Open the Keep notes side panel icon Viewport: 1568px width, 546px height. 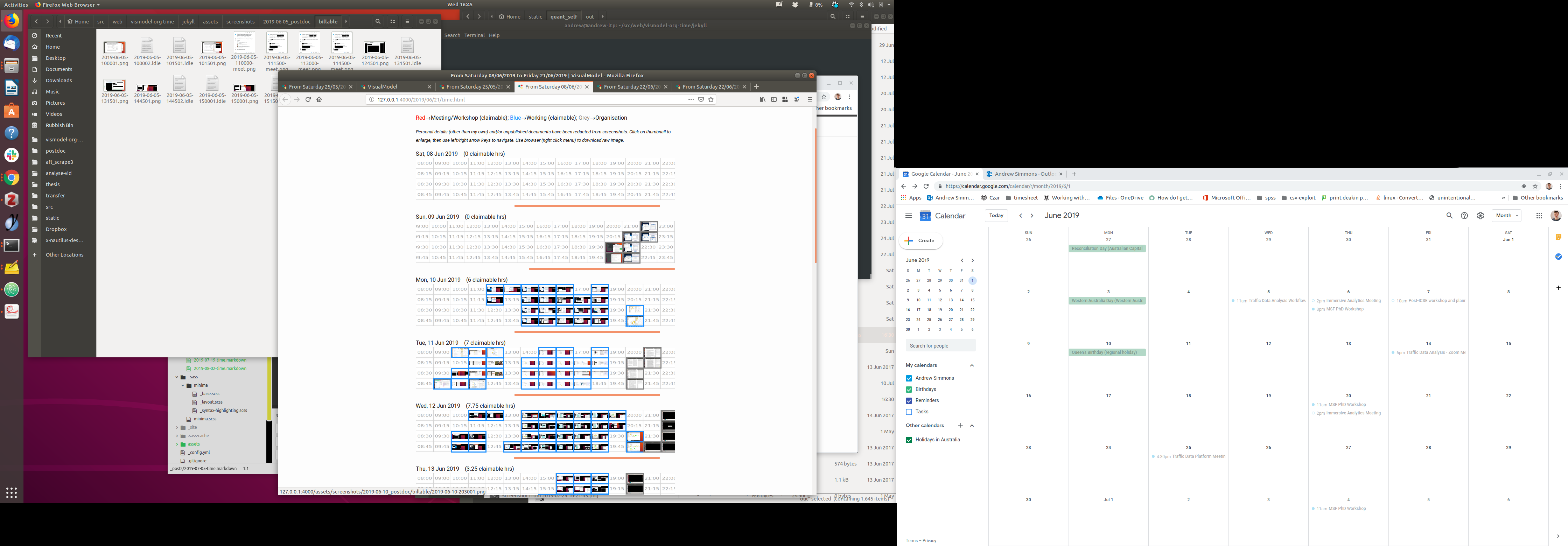click(1558, 237)
